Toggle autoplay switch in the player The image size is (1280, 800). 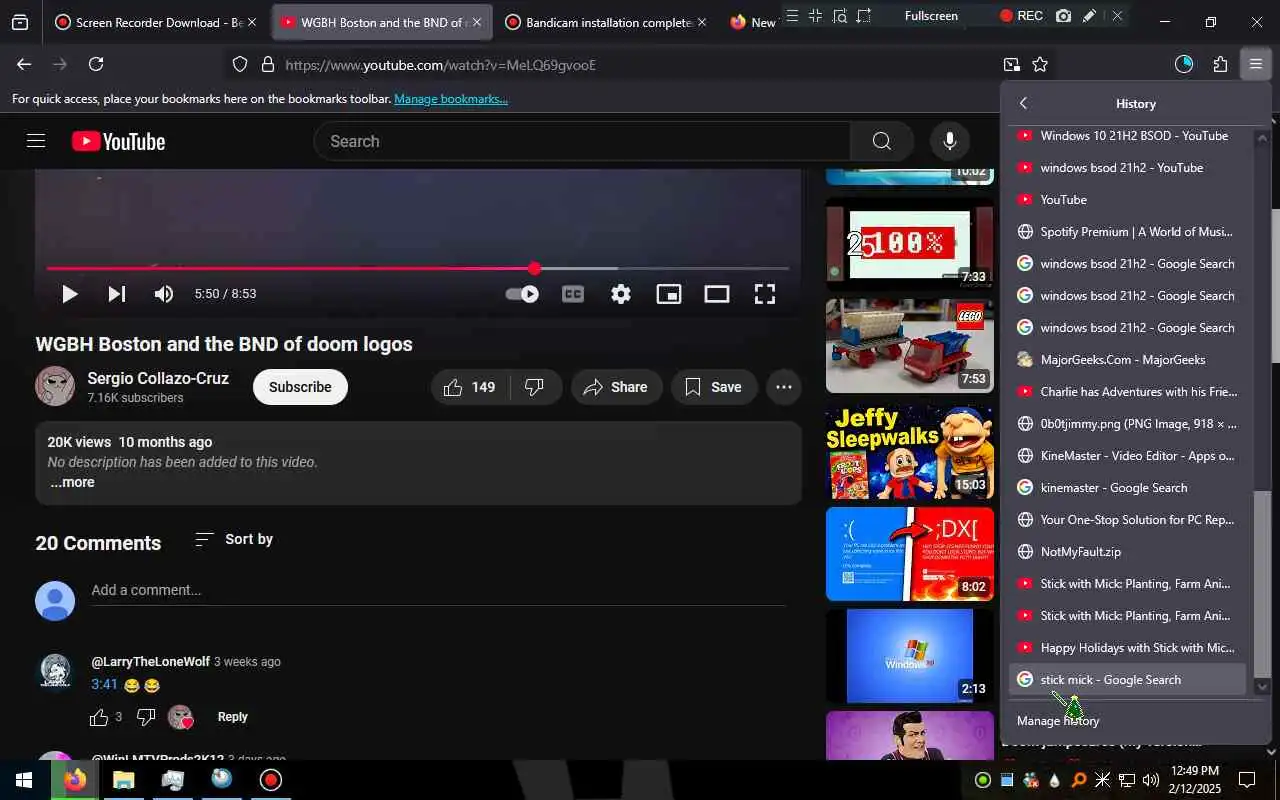(x=522, y=294)
